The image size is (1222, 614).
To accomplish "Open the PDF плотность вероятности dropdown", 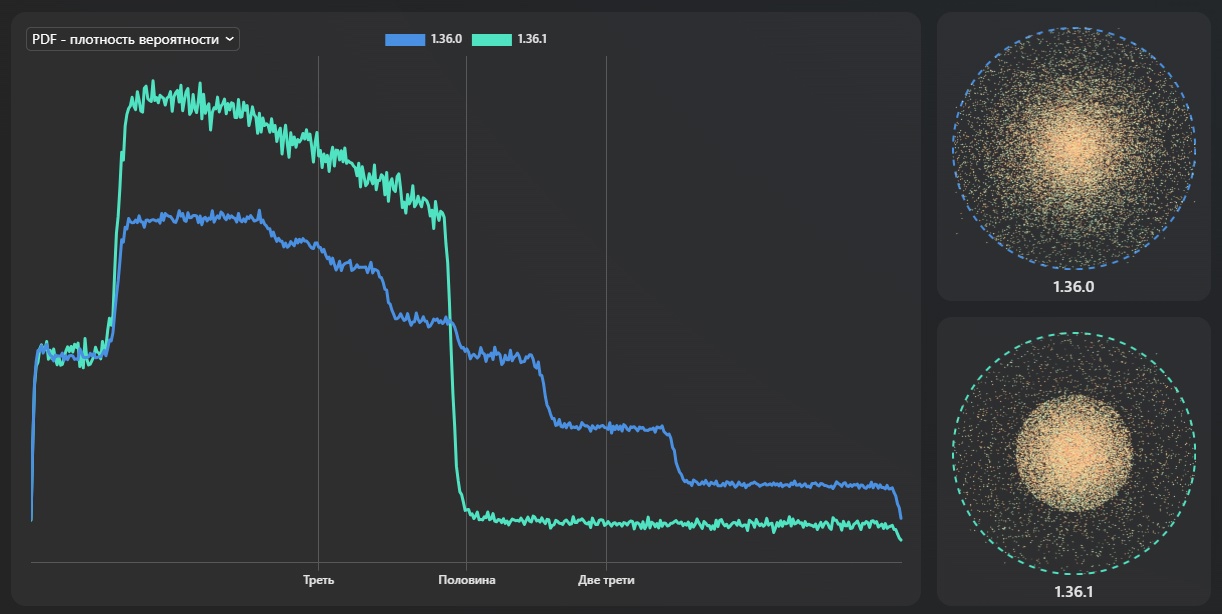I will 132,39.
